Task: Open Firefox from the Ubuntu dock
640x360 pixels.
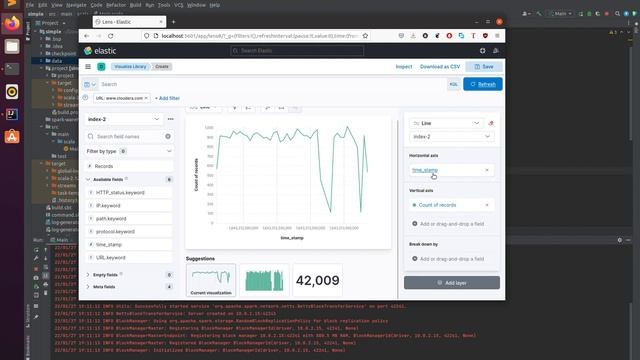Action: pos(12,24)
